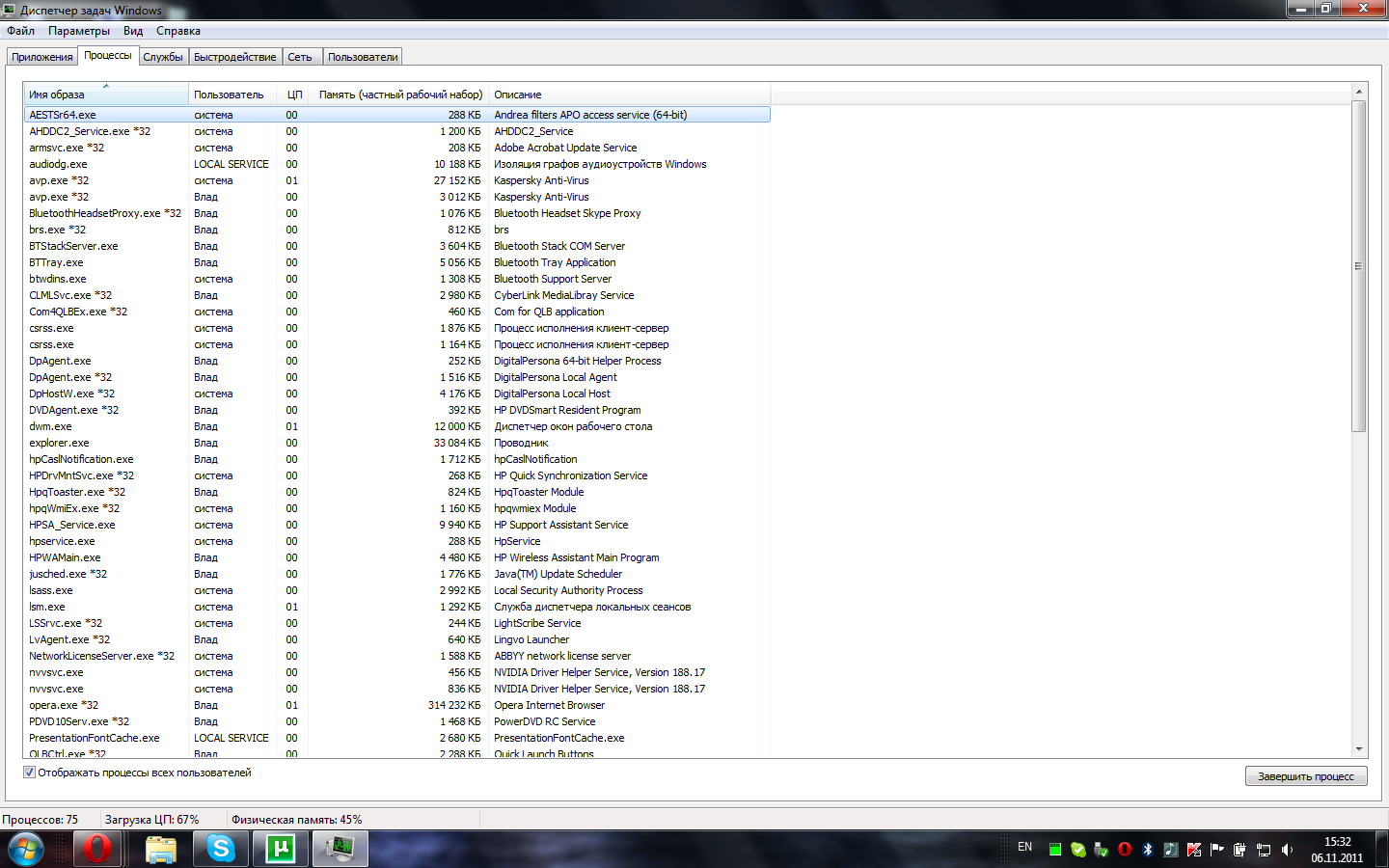Screen dimensions: 1389x868
Task: Open the clock showing 15:32
Action: point(1337,850)
